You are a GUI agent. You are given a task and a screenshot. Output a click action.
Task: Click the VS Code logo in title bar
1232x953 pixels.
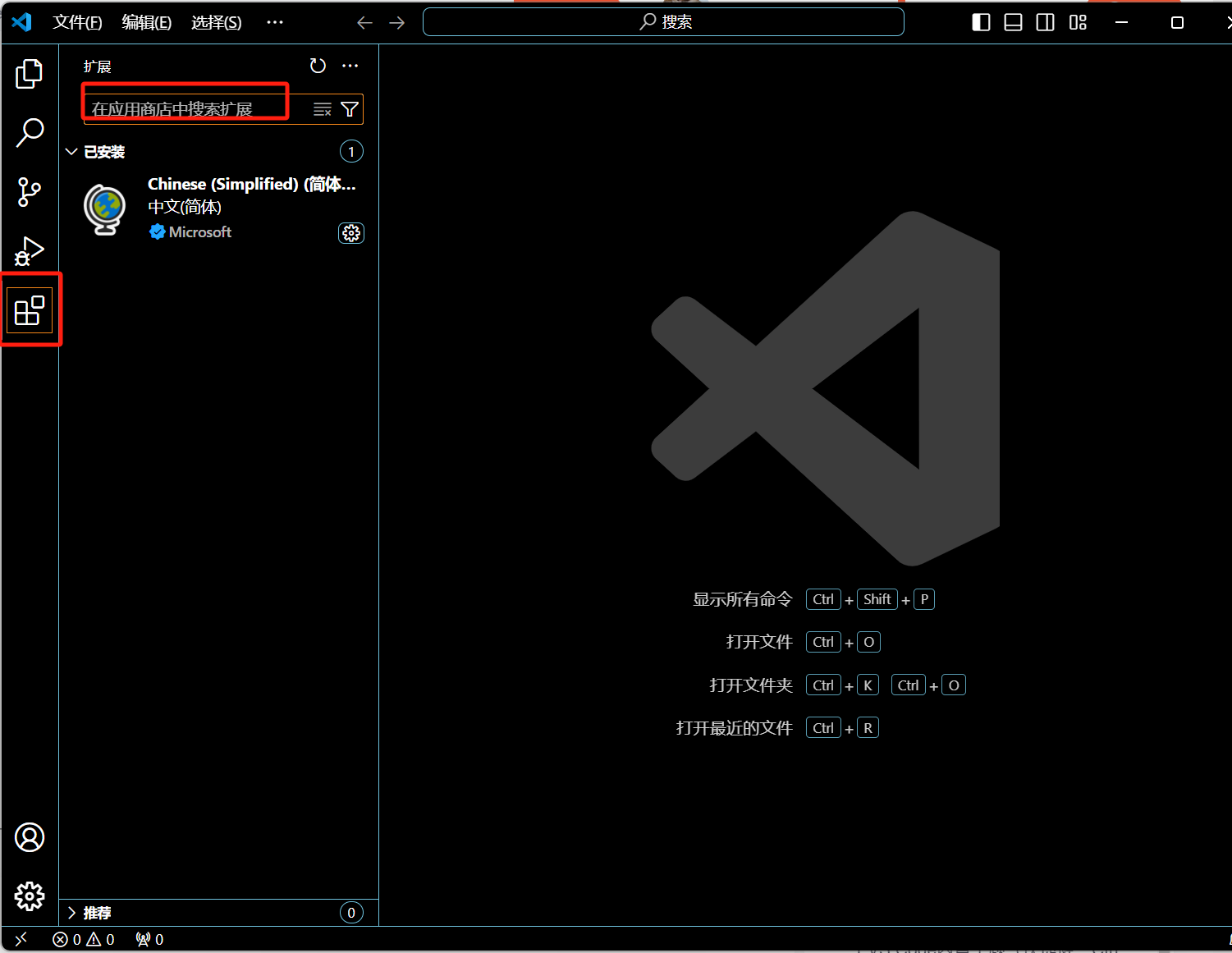22,22
